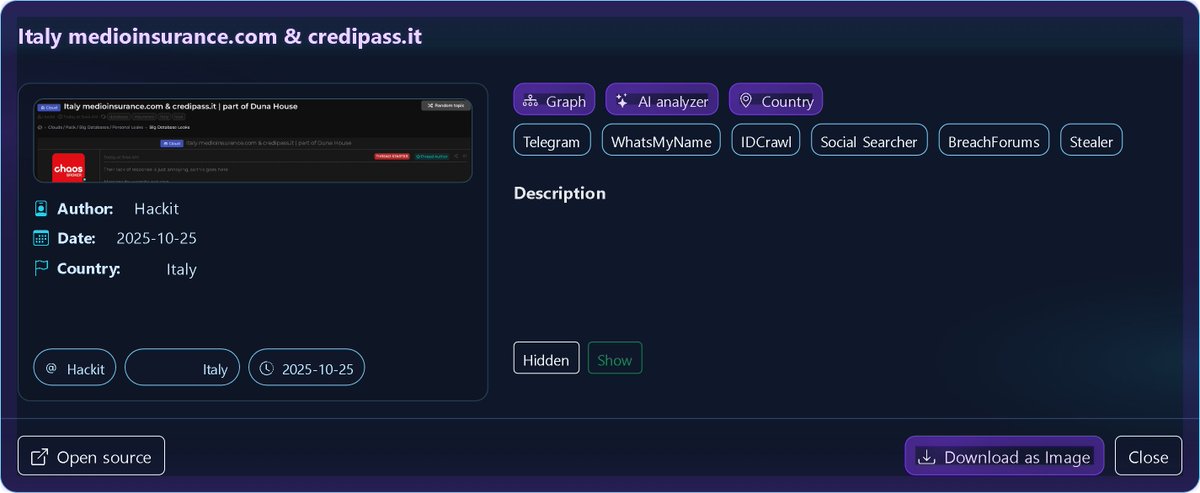Click the author person icon
Image resolution: width=1200 pixels, height=493 pixels.
[41, 209]
